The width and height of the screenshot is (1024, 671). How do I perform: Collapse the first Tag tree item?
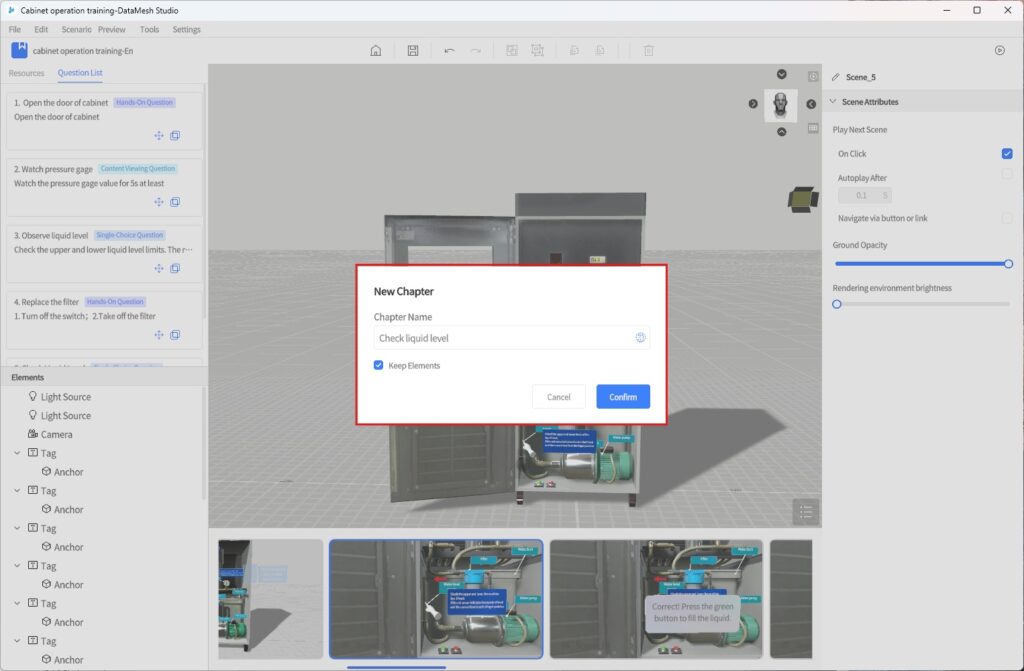coord(17,453)
